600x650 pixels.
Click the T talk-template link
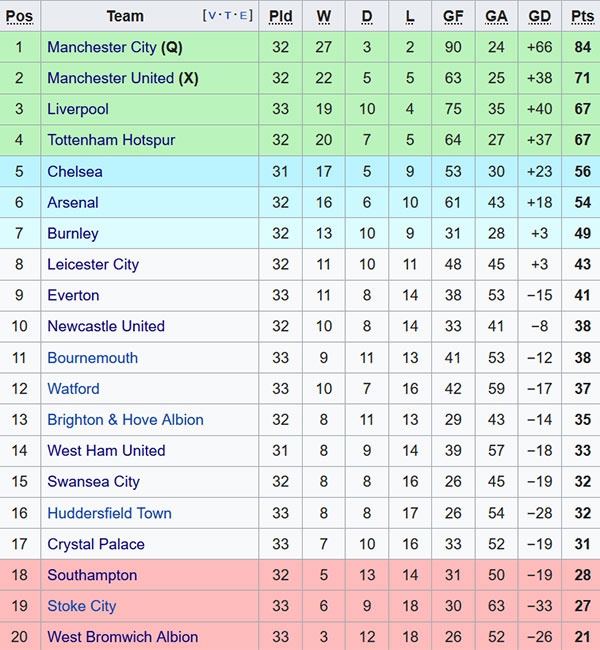228,16
